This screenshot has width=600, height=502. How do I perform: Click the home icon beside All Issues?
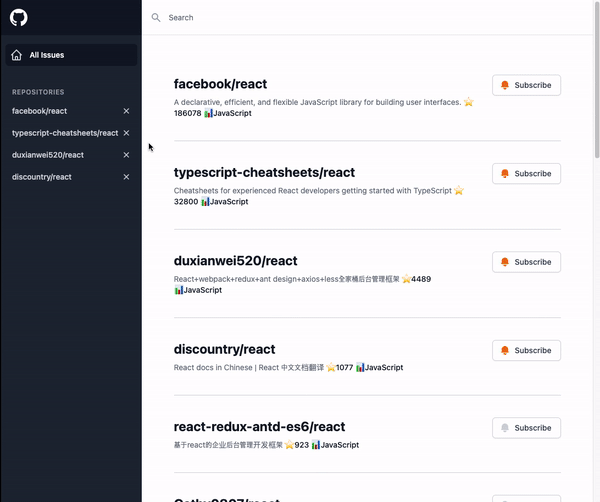(x=16, y=55)
